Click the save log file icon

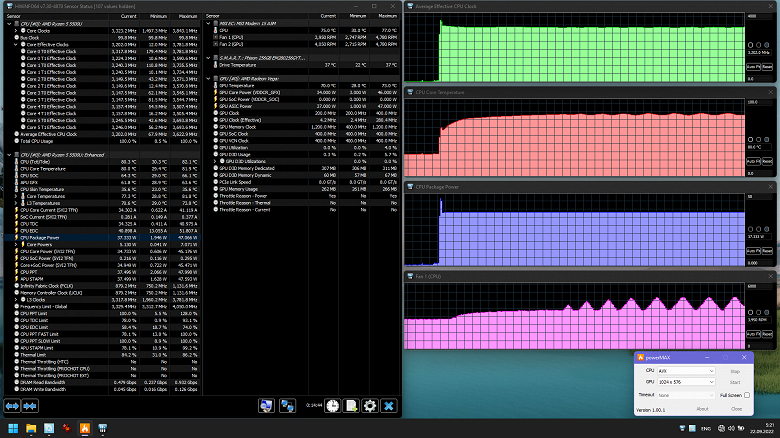tap(351, 405)
